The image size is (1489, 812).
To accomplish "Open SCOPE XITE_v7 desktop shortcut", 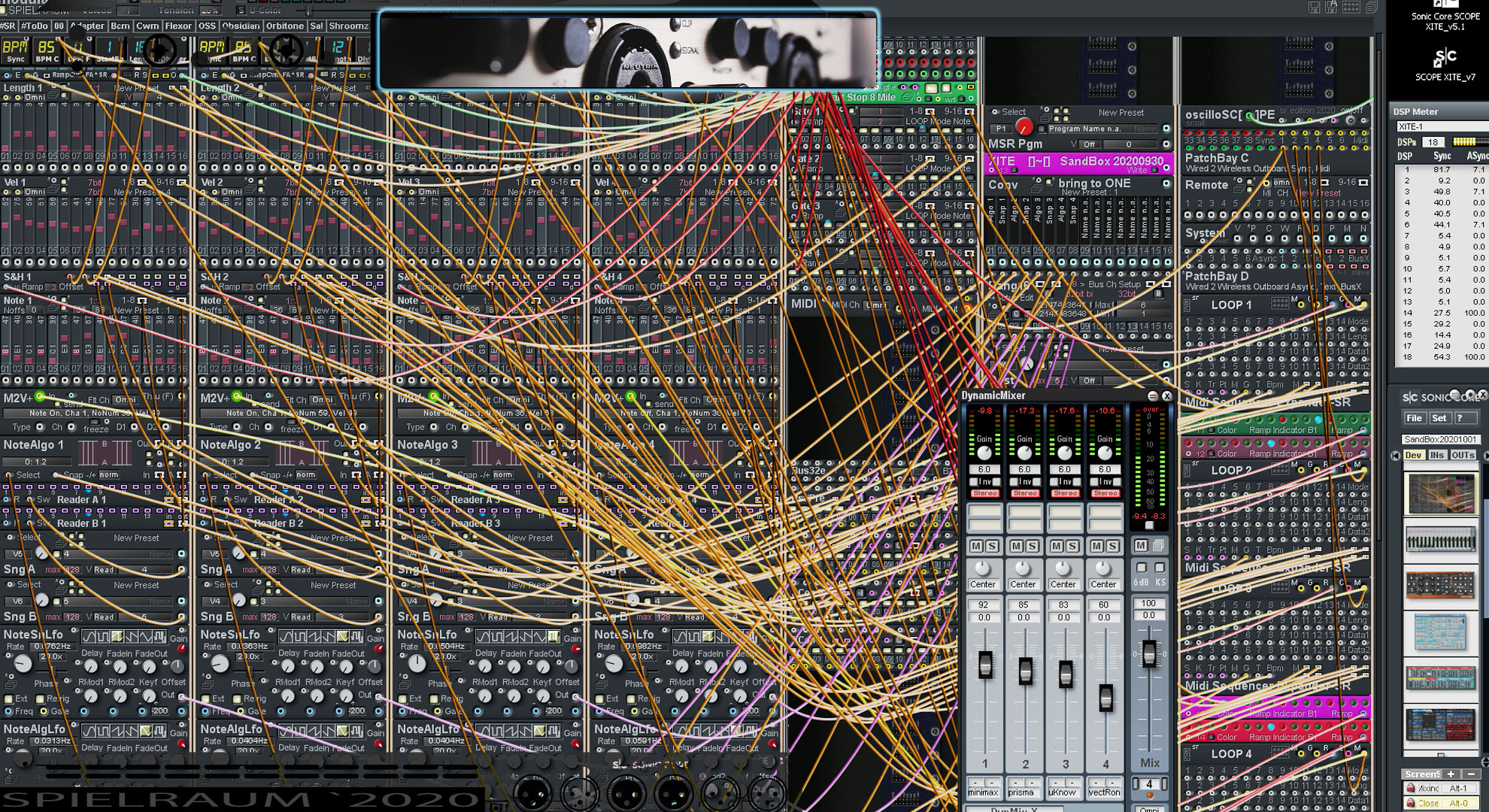I will click(x=1445, y=65).
